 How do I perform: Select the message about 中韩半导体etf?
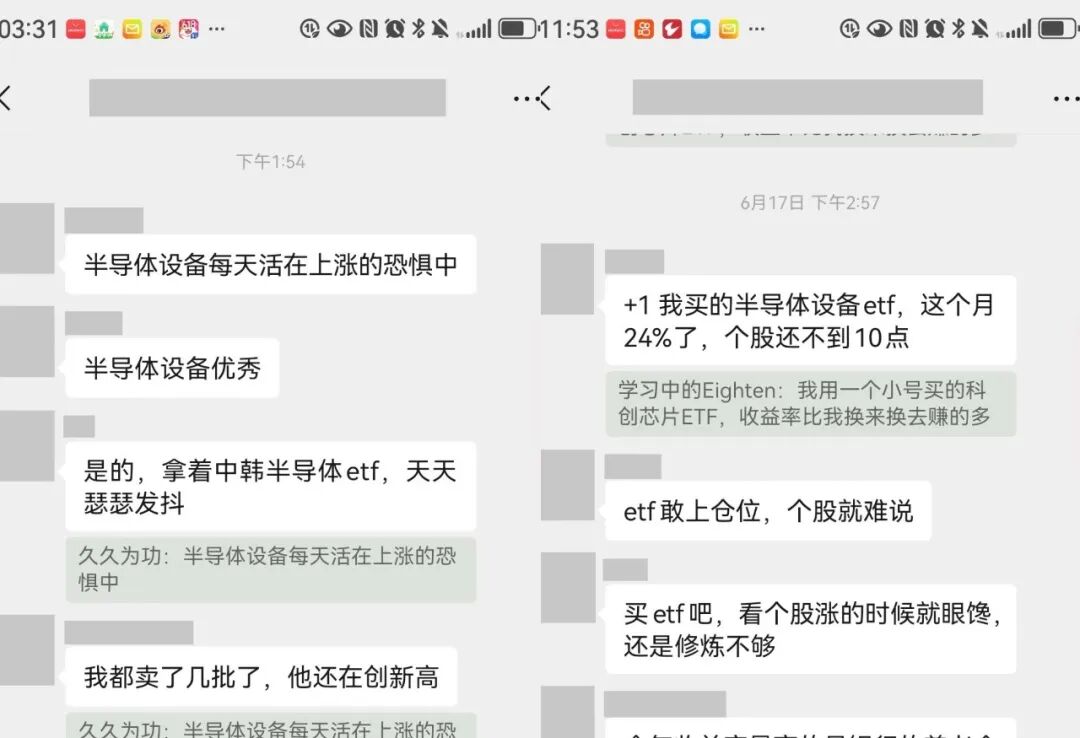[271, 486]
